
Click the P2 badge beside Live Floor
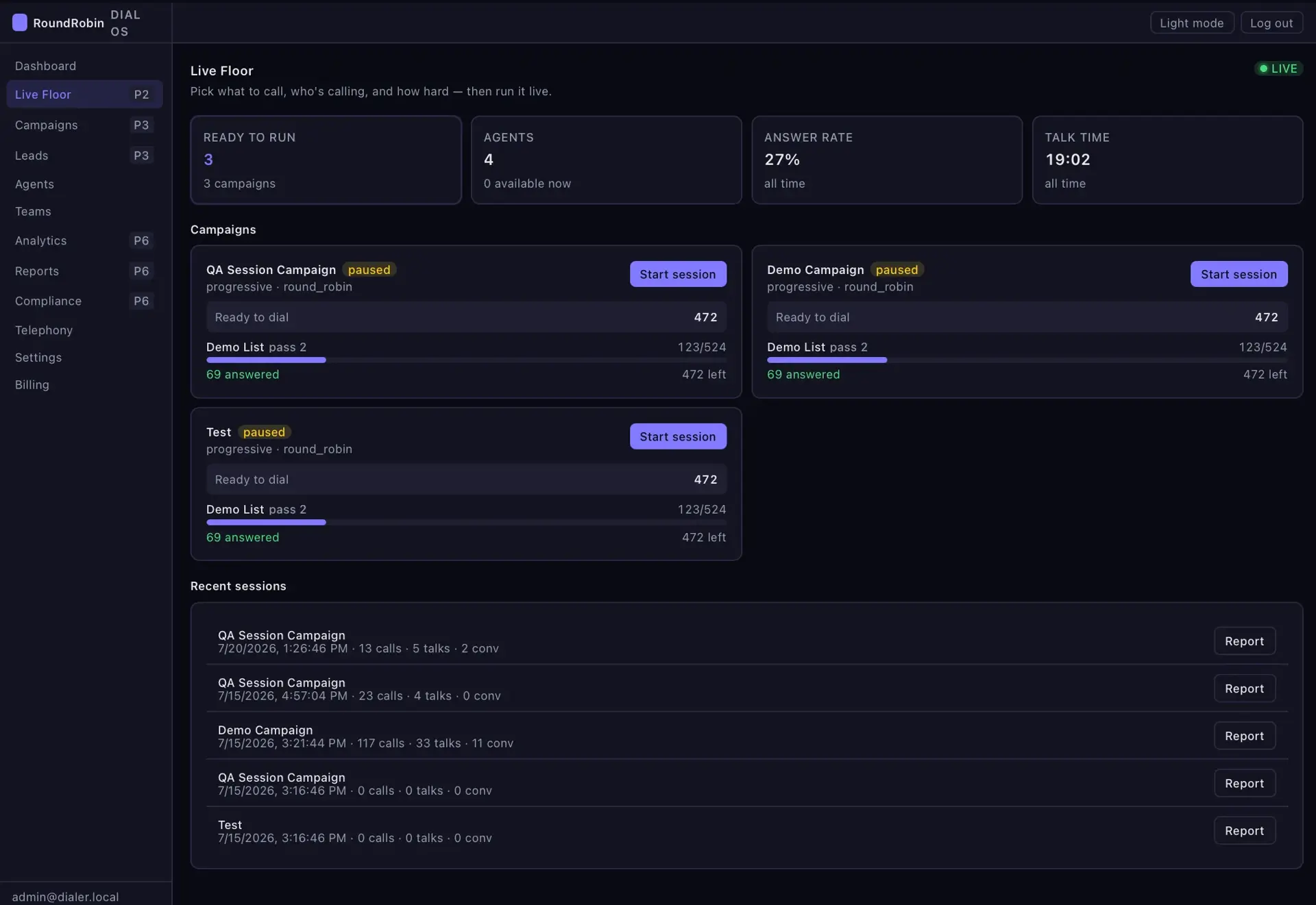(x=141, y=95)
